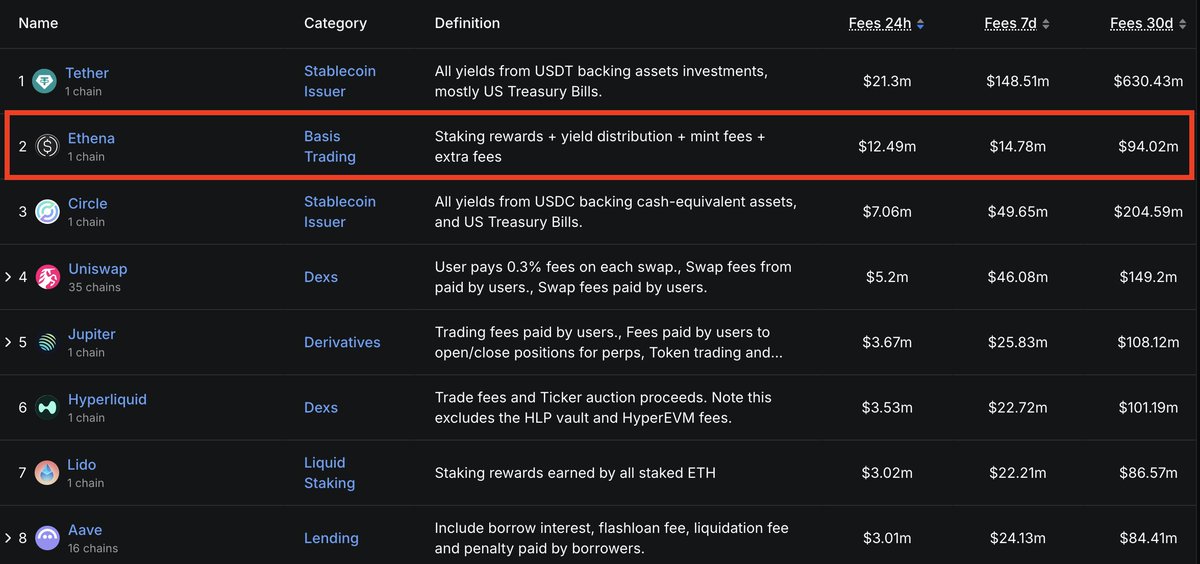Open Hyperliquid's Dexs category link
This screenshot has width=1200, height=564.
pos(321,407)
